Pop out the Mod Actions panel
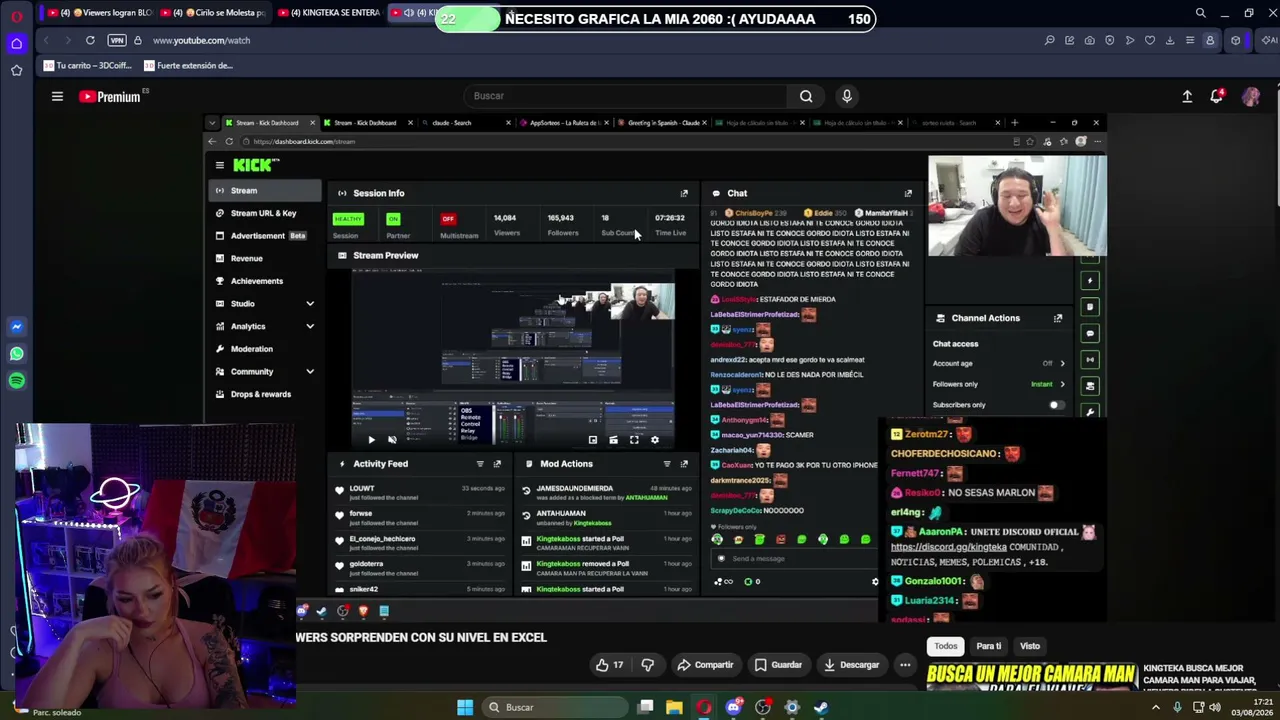The height and width of the screenshot is (720, 1280). 684,464
